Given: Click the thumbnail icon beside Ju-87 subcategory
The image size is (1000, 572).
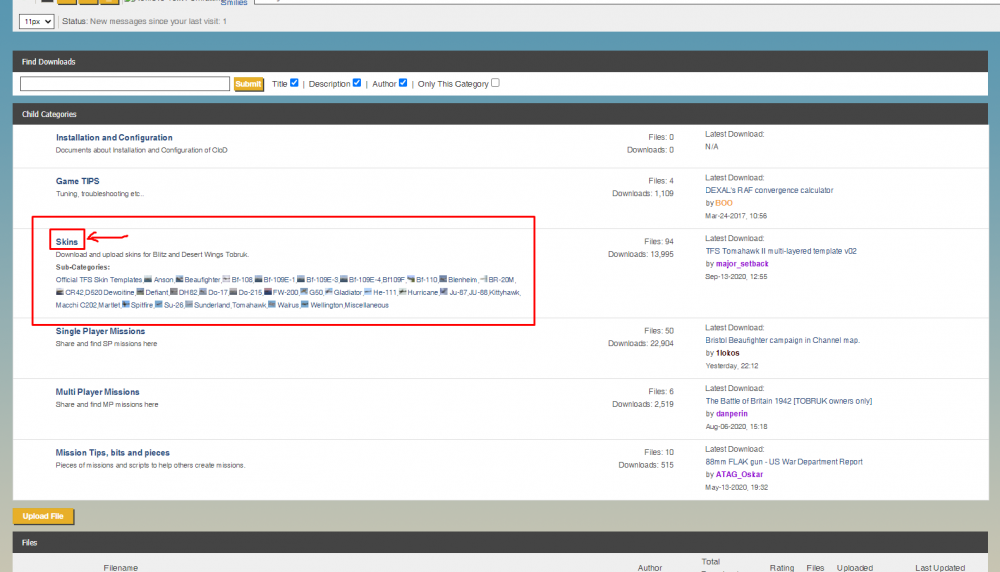Looking at the screenshot, I should click(443, 292).
